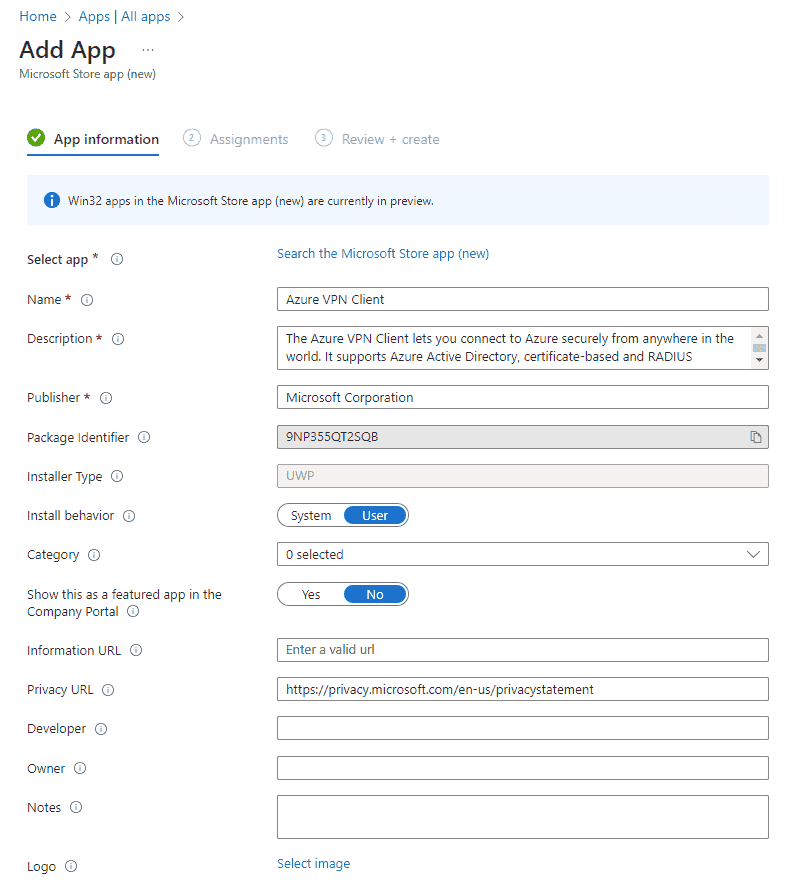Show info tooltip for Install behavior
This screenshot has height=884, width=790.
[x=129, y=516]
